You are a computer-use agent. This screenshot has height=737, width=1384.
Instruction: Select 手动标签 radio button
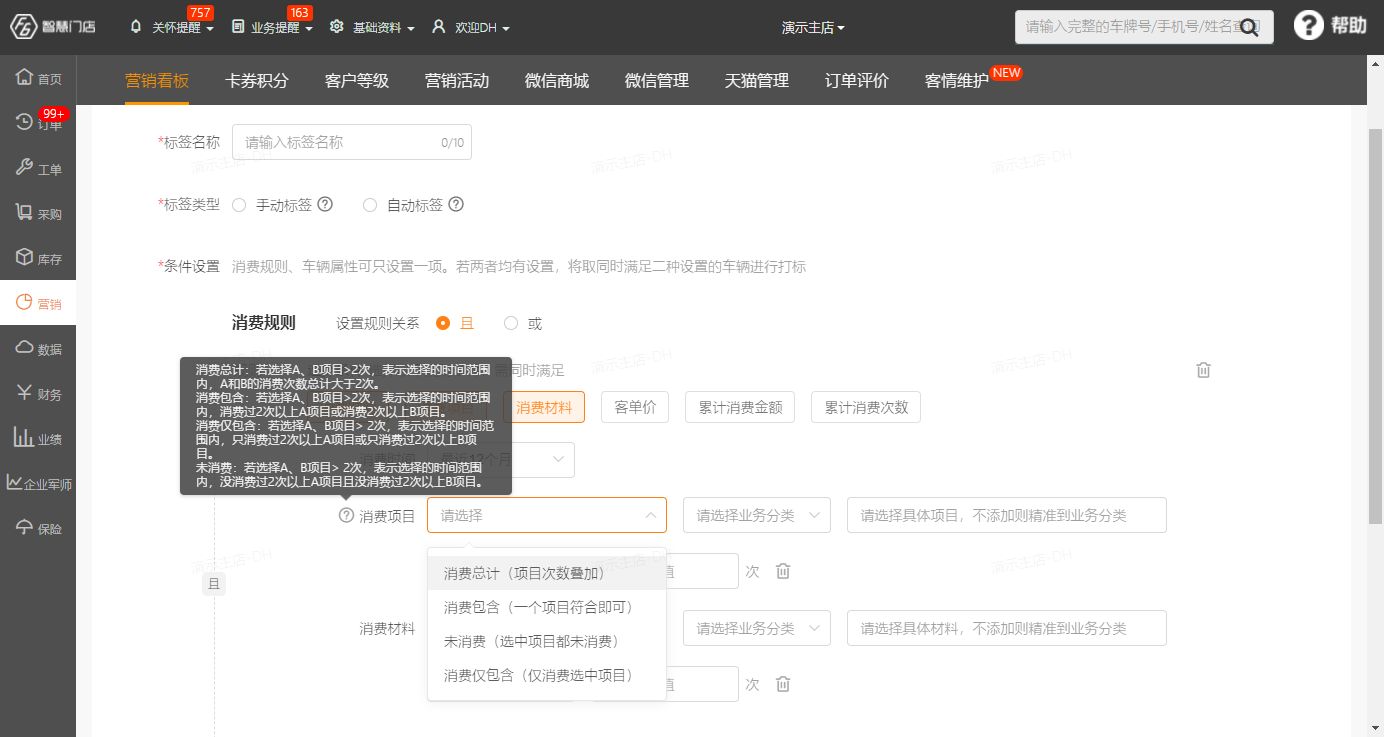pos(238,205)
